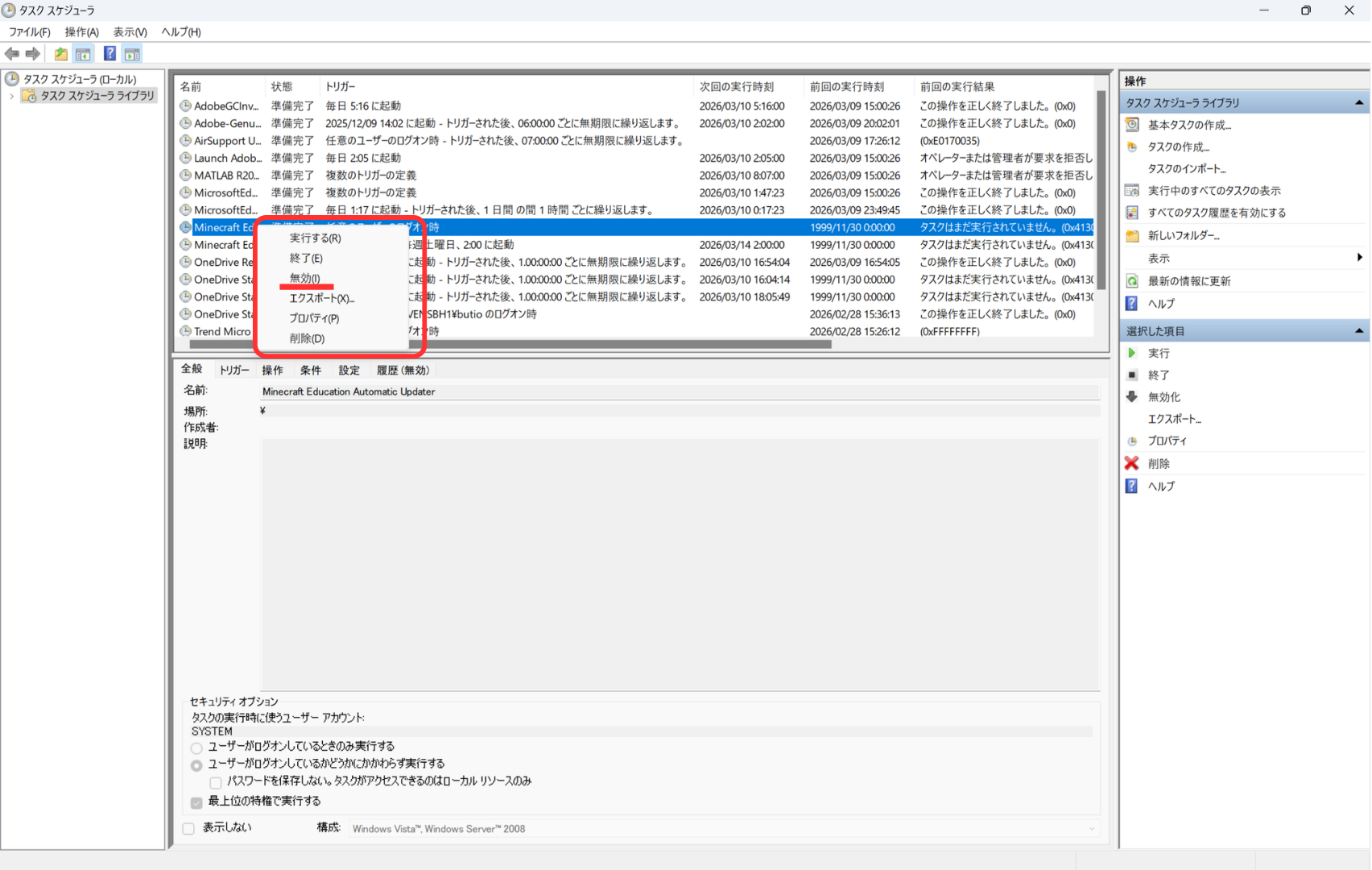Click the red X delete icon
Viewport: 1372px width, 870px height.
click(1132, 463)
